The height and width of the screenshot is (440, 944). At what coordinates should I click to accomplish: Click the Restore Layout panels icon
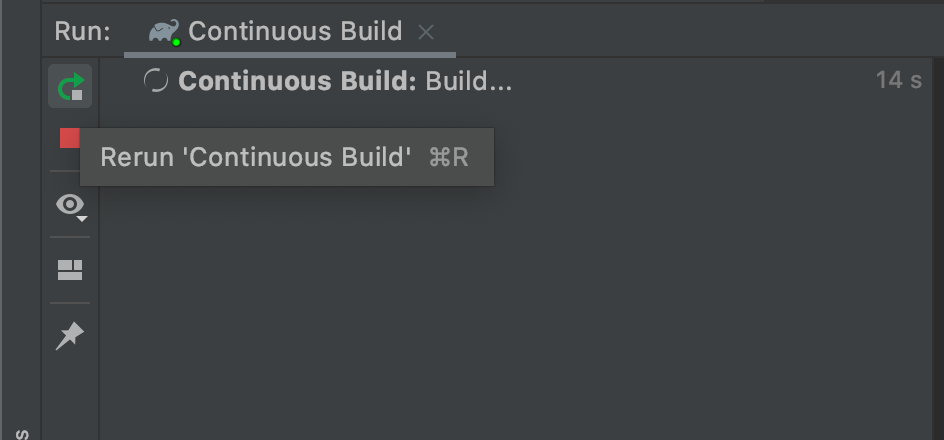[70, 270]
